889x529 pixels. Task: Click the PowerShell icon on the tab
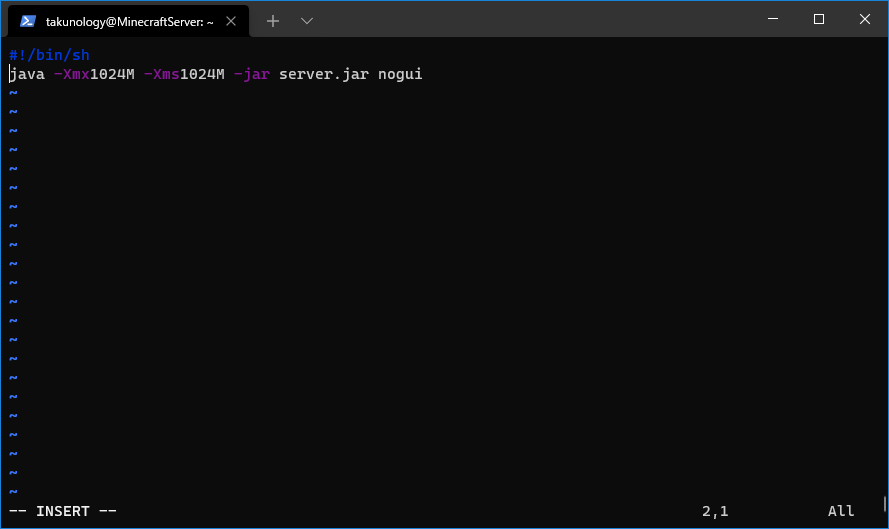point(28,21)
